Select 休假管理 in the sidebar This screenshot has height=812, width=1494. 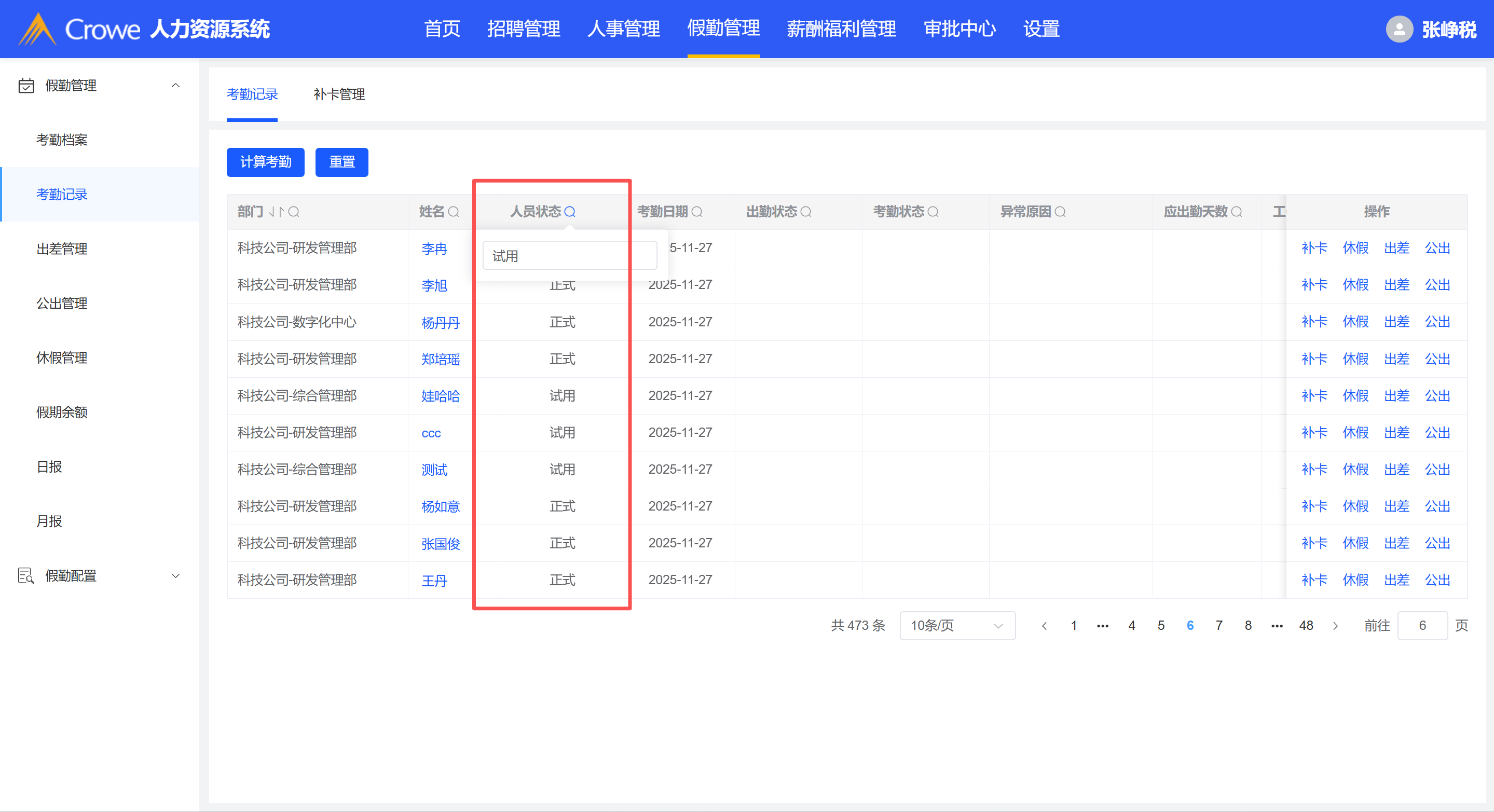coord(62,358)
